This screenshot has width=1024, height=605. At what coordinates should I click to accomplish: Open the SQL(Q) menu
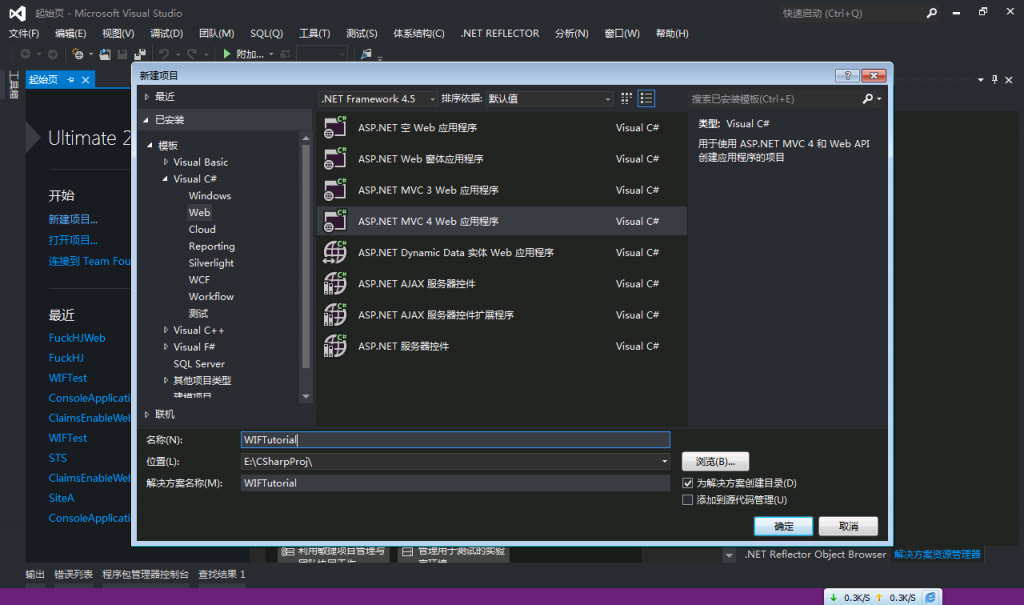click(266, 33)
